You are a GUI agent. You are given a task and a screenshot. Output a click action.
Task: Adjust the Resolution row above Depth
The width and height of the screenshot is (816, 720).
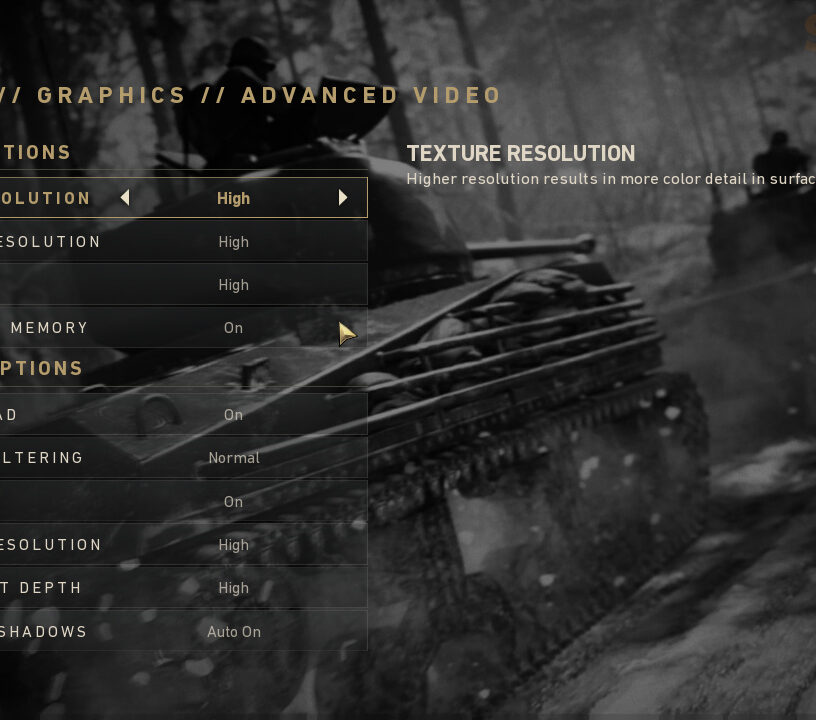pyautogui.click(x=184, y=545)
